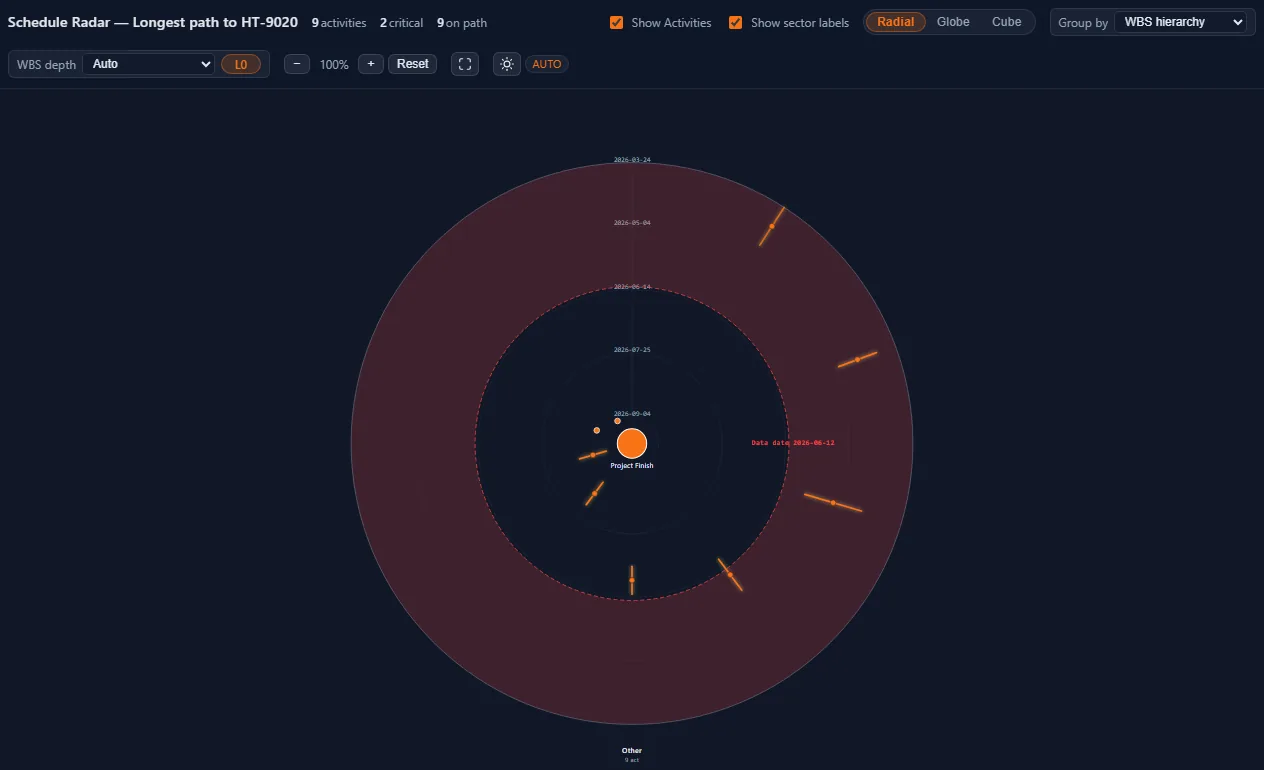Viewport: 1264px width, 770px height.
Task: Click the 9 on path count
Action: [462, 22]
